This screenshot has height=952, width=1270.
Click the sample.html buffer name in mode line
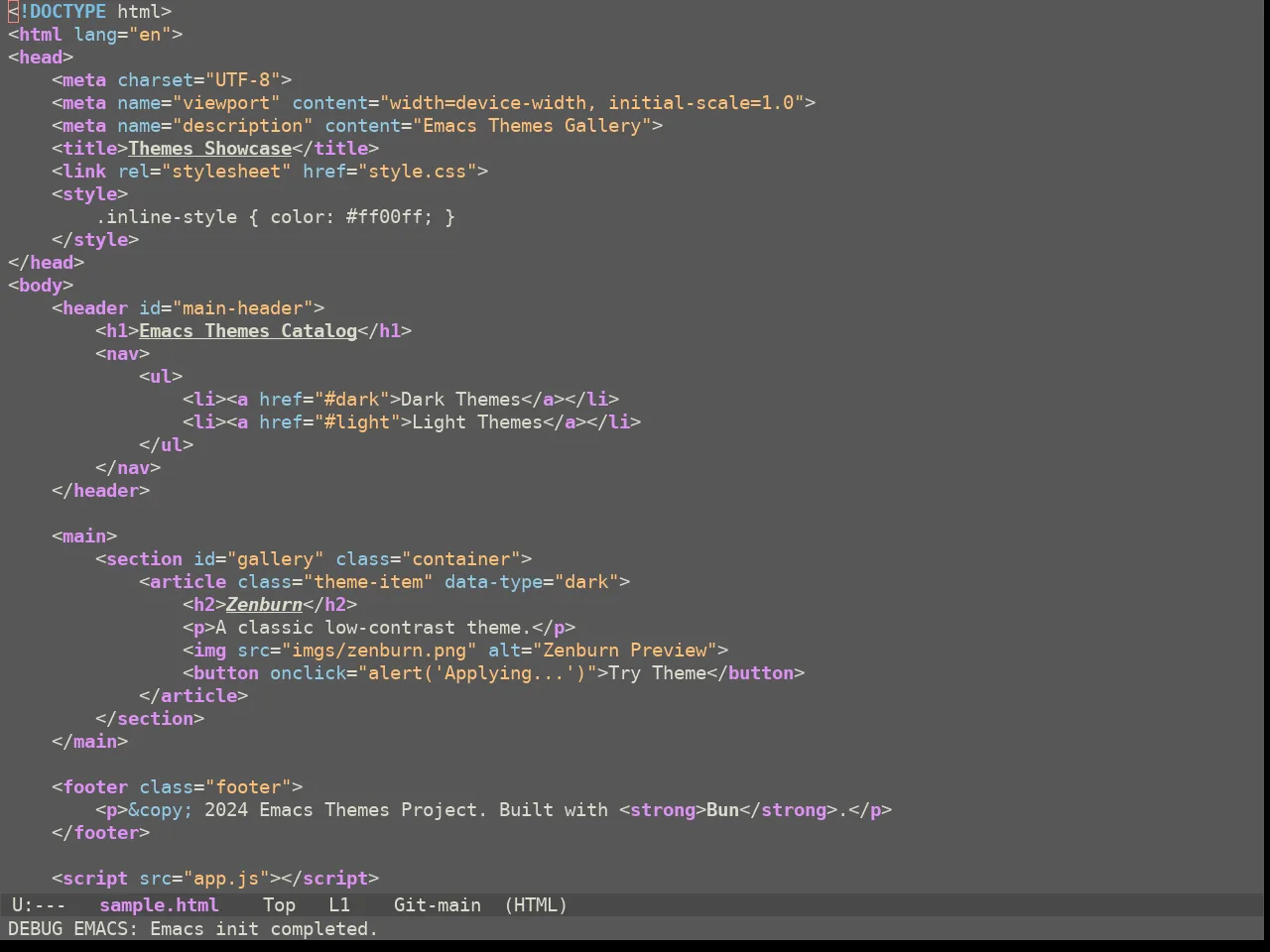tap(160, 905)
